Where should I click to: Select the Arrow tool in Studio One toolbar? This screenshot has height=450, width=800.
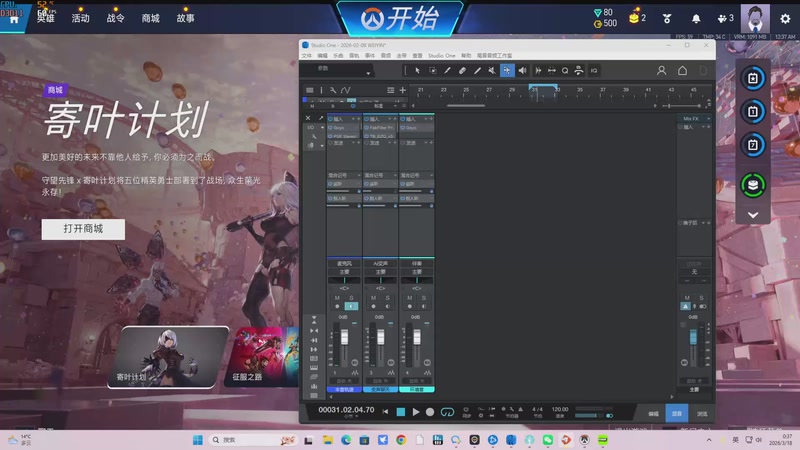pos(417,71)
